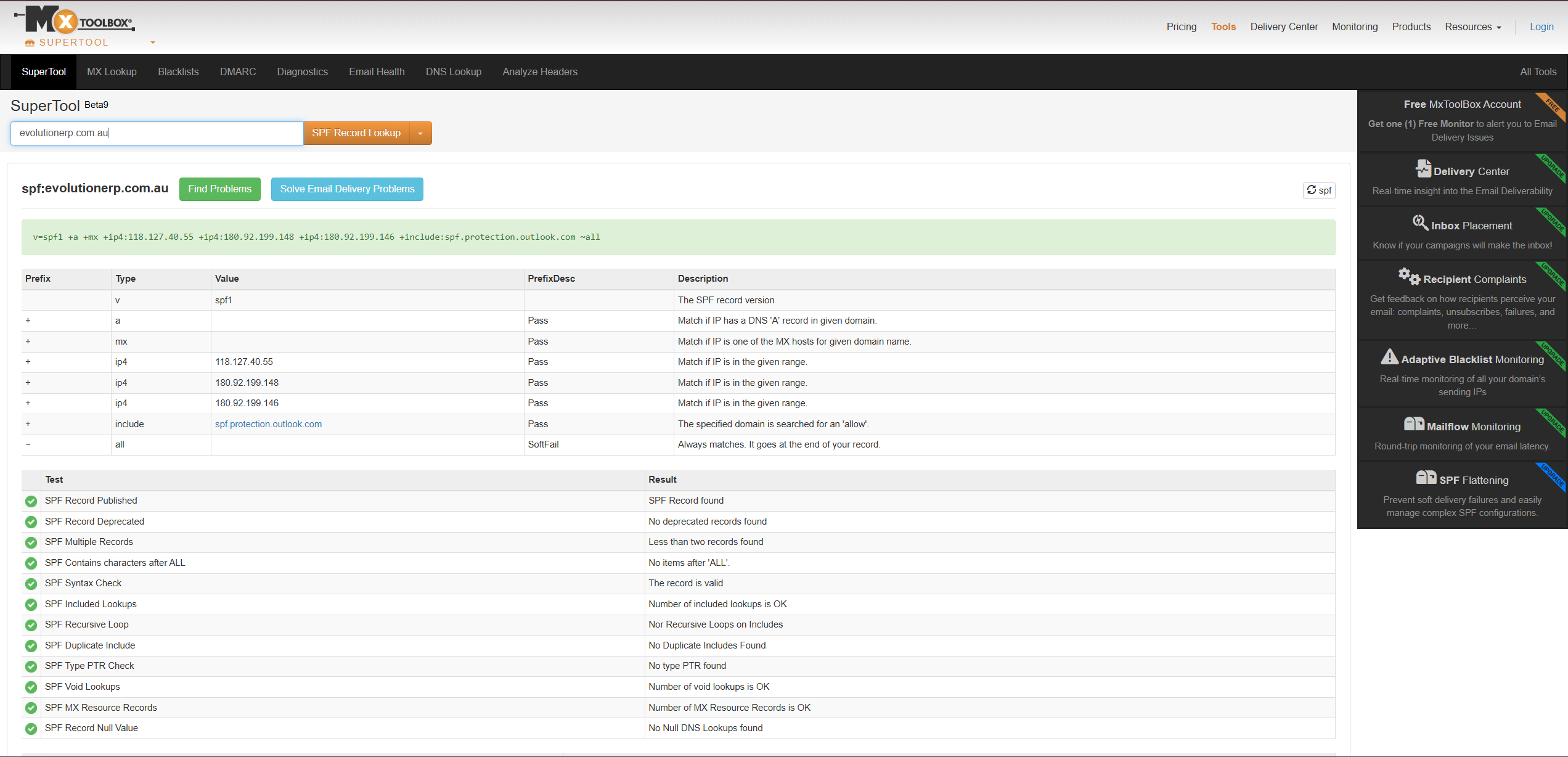Click Adaptive Blacklist Monitoring warning icon
This screenshot has height=757, width=1568.
pyautogui.click(x=1389, y=356)
